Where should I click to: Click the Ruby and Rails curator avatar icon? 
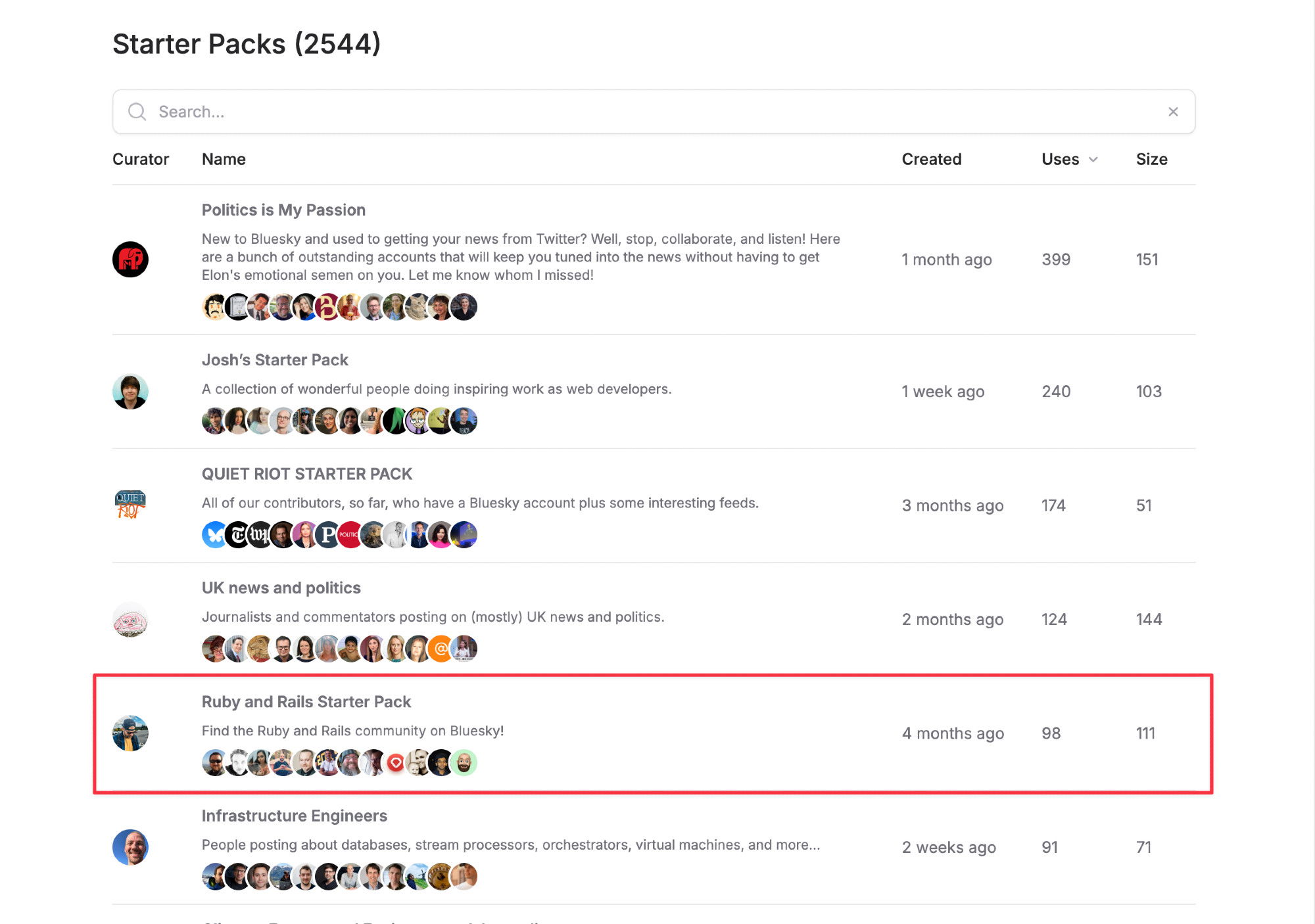(x=130, y=733)
